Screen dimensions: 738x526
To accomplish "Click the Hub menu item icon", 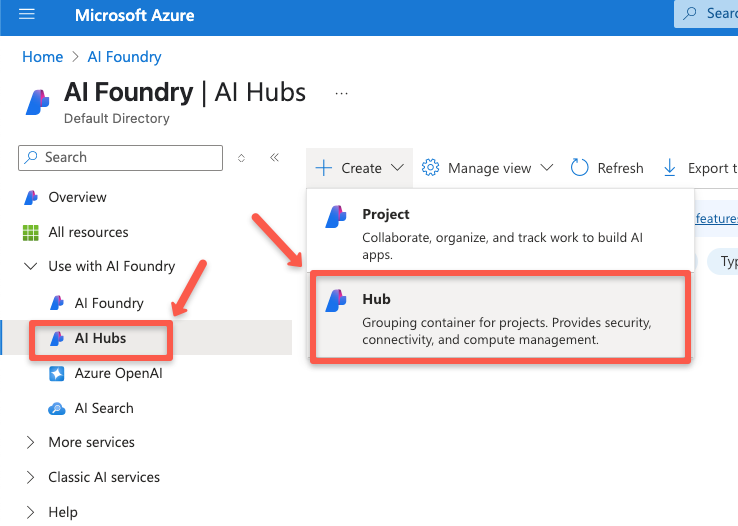I will pyautogui.click(x=336, y=302).
